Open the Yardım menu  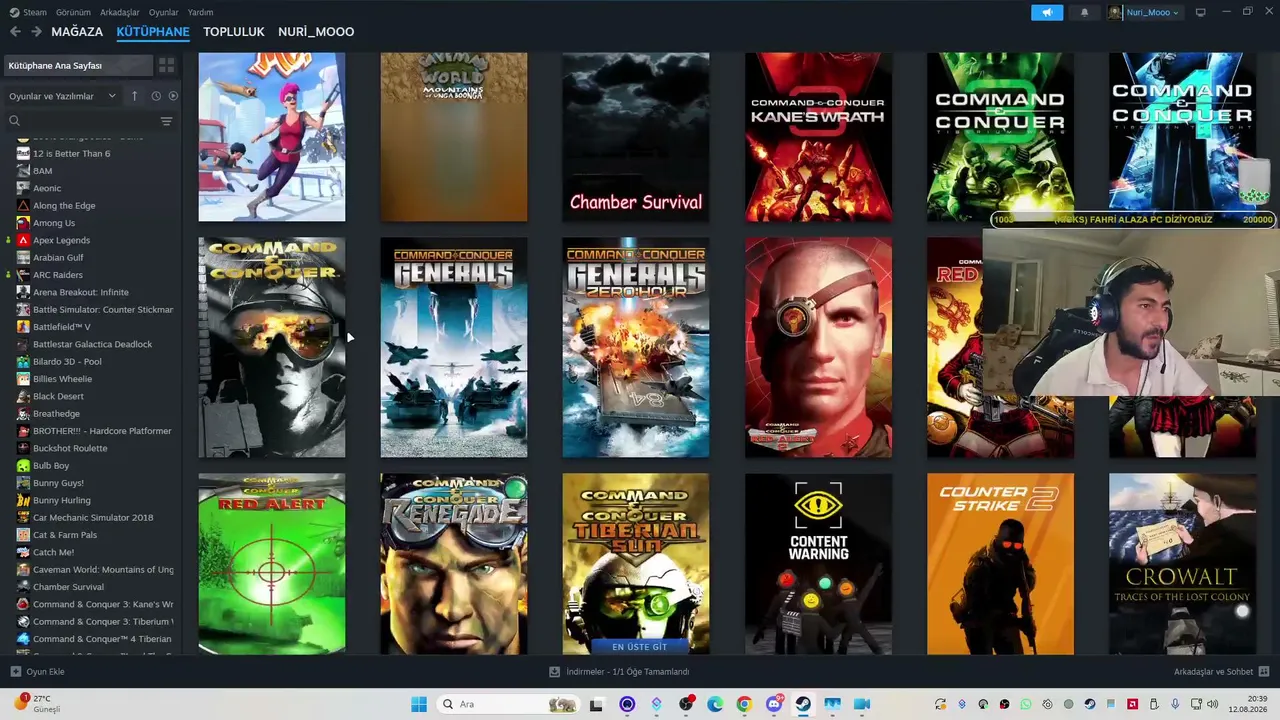[200, 12]
